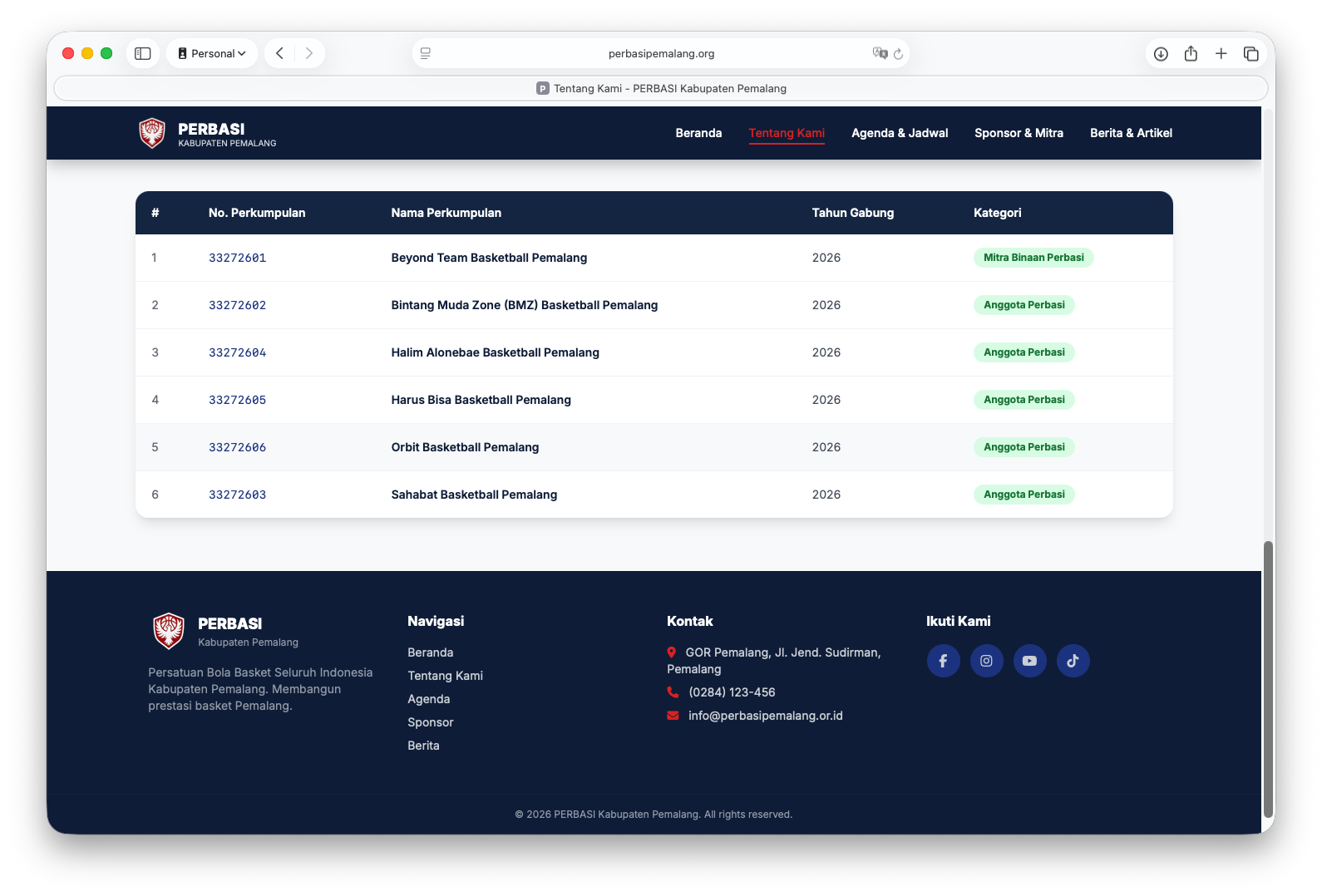Click the Nama Perkumpulan column header

coord(446,213)
